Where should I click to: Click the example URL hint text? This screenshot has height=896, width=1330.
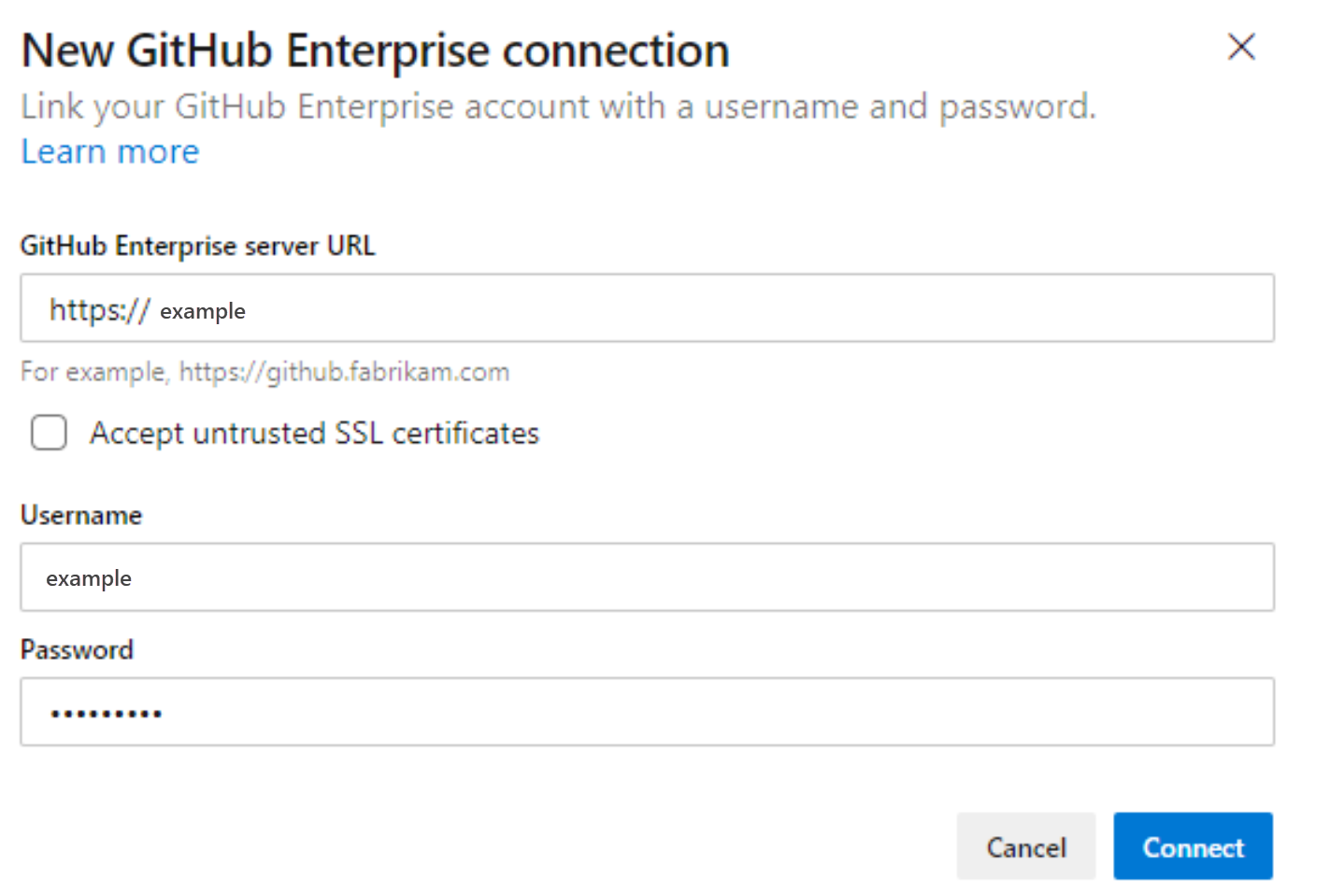pyautogui.click(x=265, y=371)
